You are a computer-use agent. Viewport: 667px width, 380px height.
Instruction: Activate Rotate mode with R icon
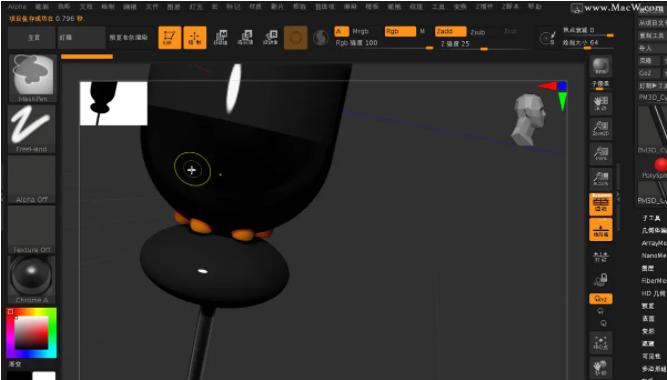pyautogui.click(x=271, y=37)
